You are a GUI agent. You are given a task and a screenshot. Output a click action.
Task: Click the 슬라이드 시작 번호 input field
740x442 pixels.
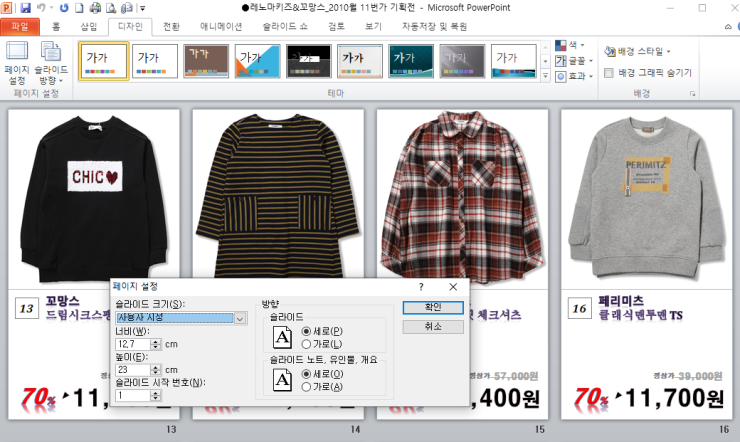(x=133, y=395)
